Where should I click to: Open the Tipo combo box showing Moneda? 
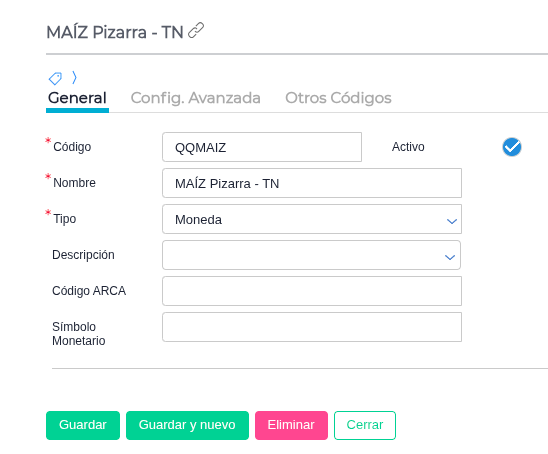pyautogui.click(x=312, y=219)
